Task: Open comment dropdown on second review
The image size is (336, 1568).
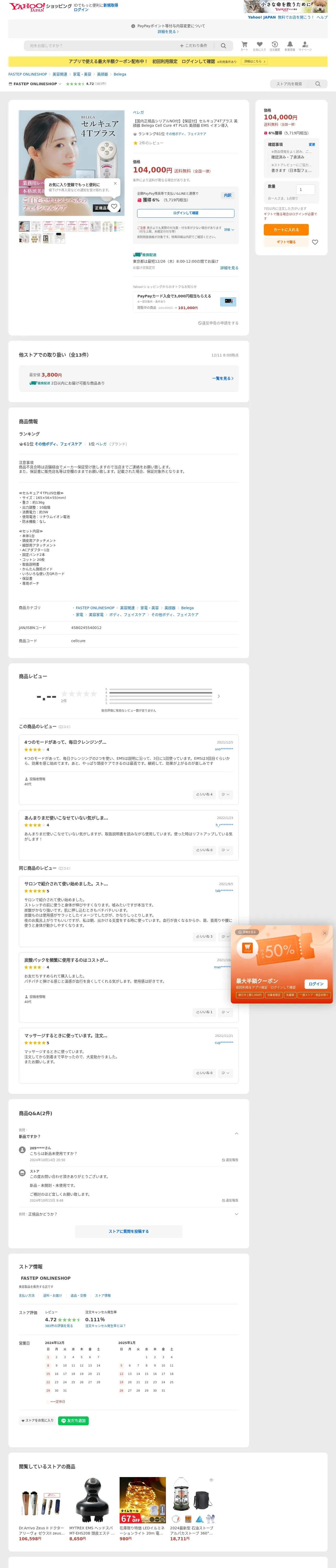Action: [x=226, y=850]
